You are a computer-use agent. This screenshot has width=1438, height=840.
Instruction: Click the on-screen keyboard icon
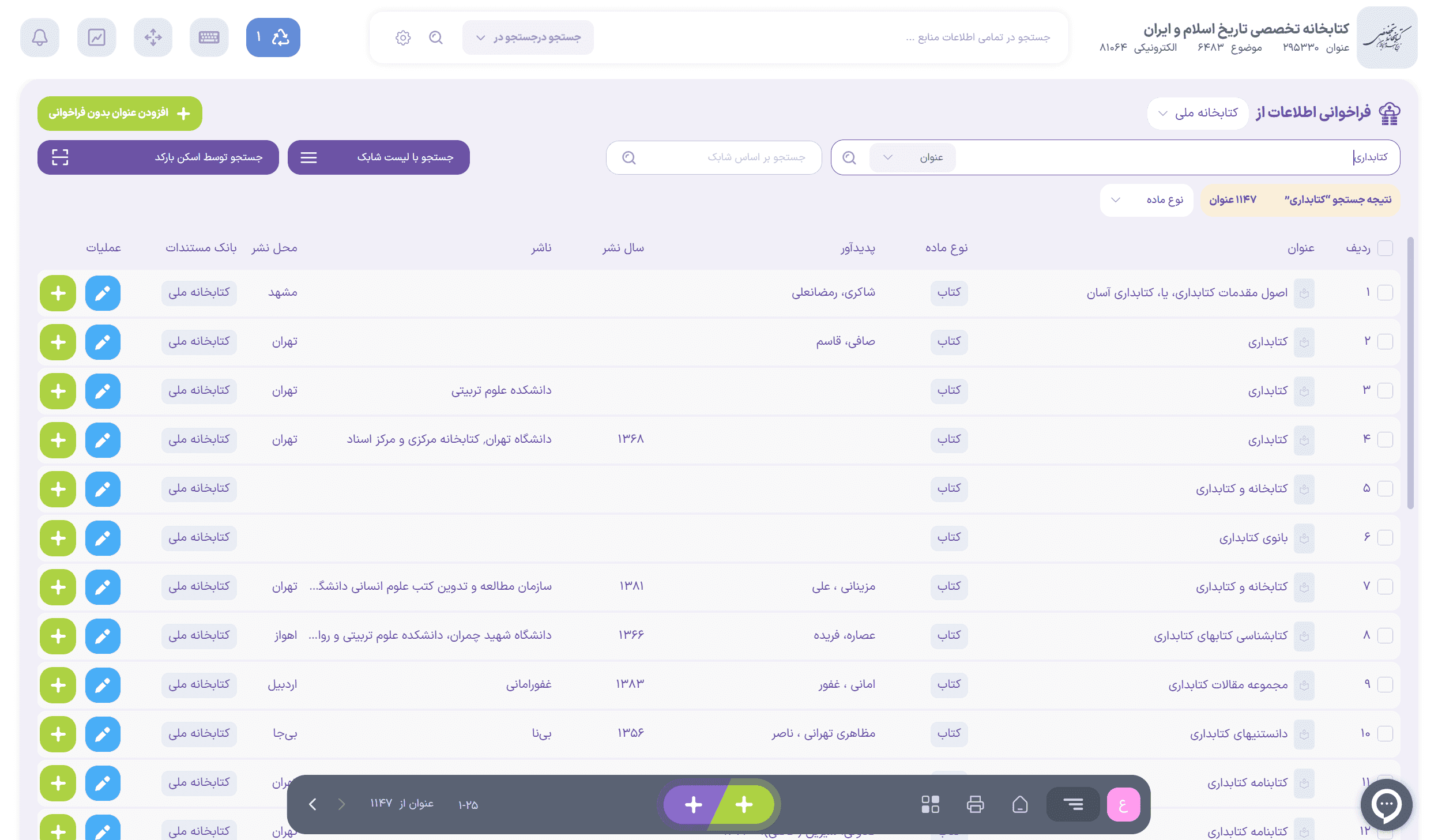click(209, 37)
